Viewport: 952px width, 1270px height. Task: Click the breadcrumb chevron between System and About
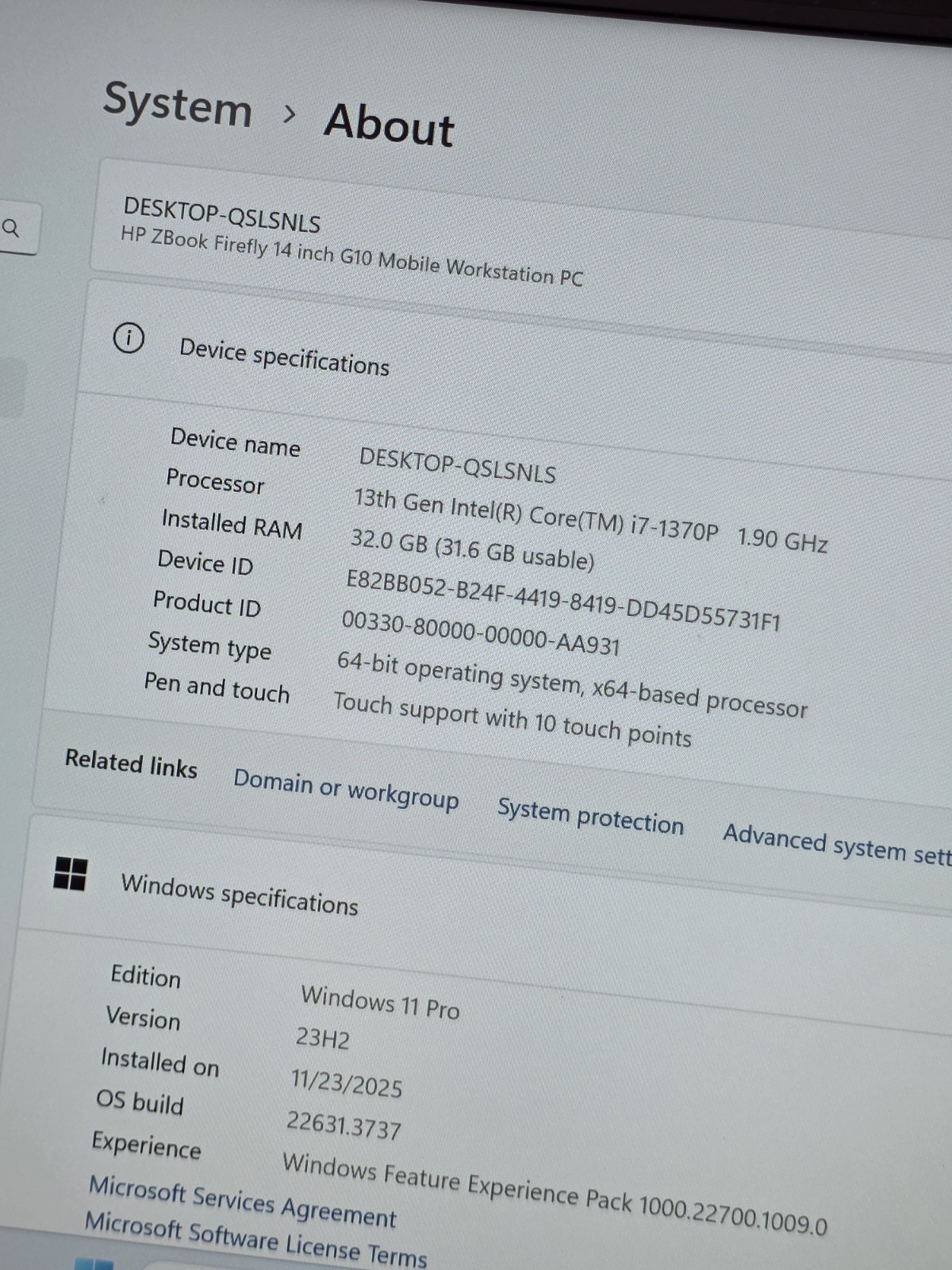pos(290,115)
